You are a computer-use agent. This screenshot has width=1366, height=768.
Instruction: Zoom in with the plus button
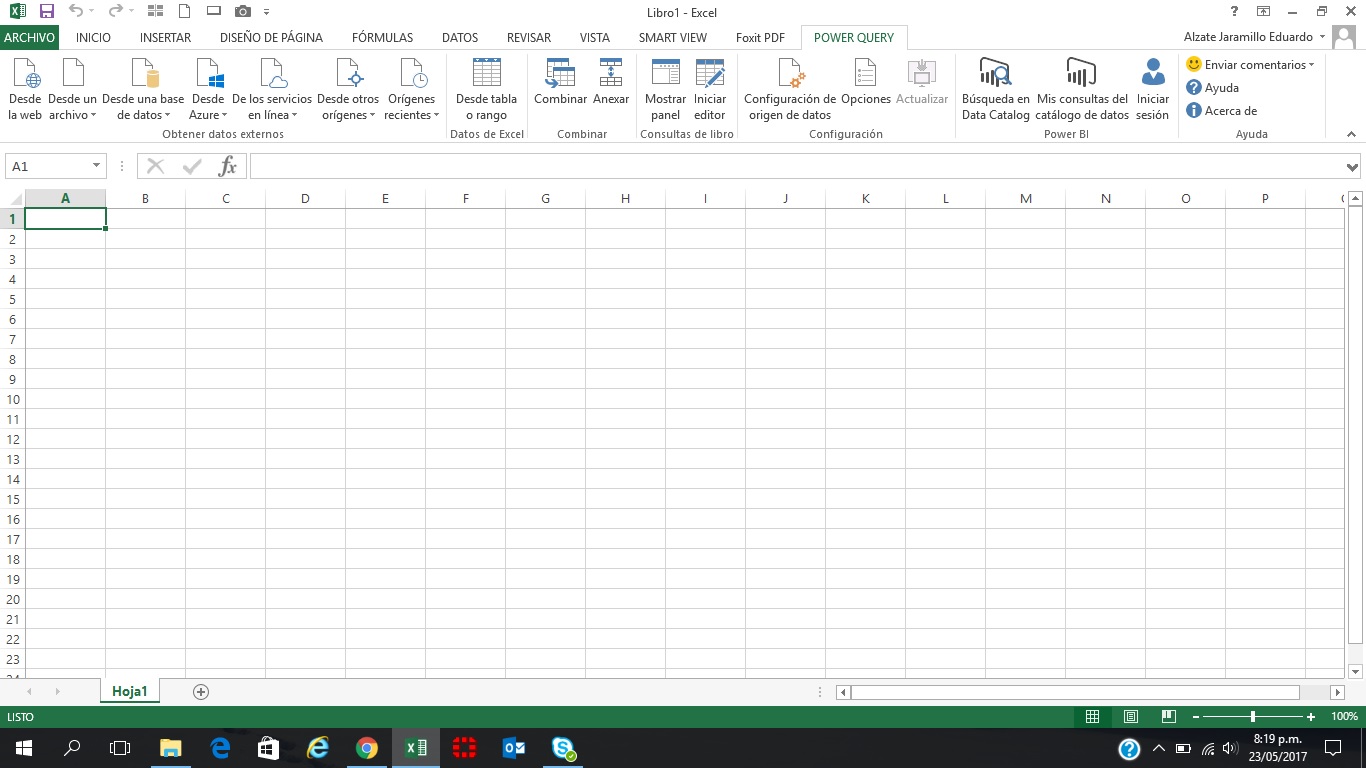click(1311, 717)
